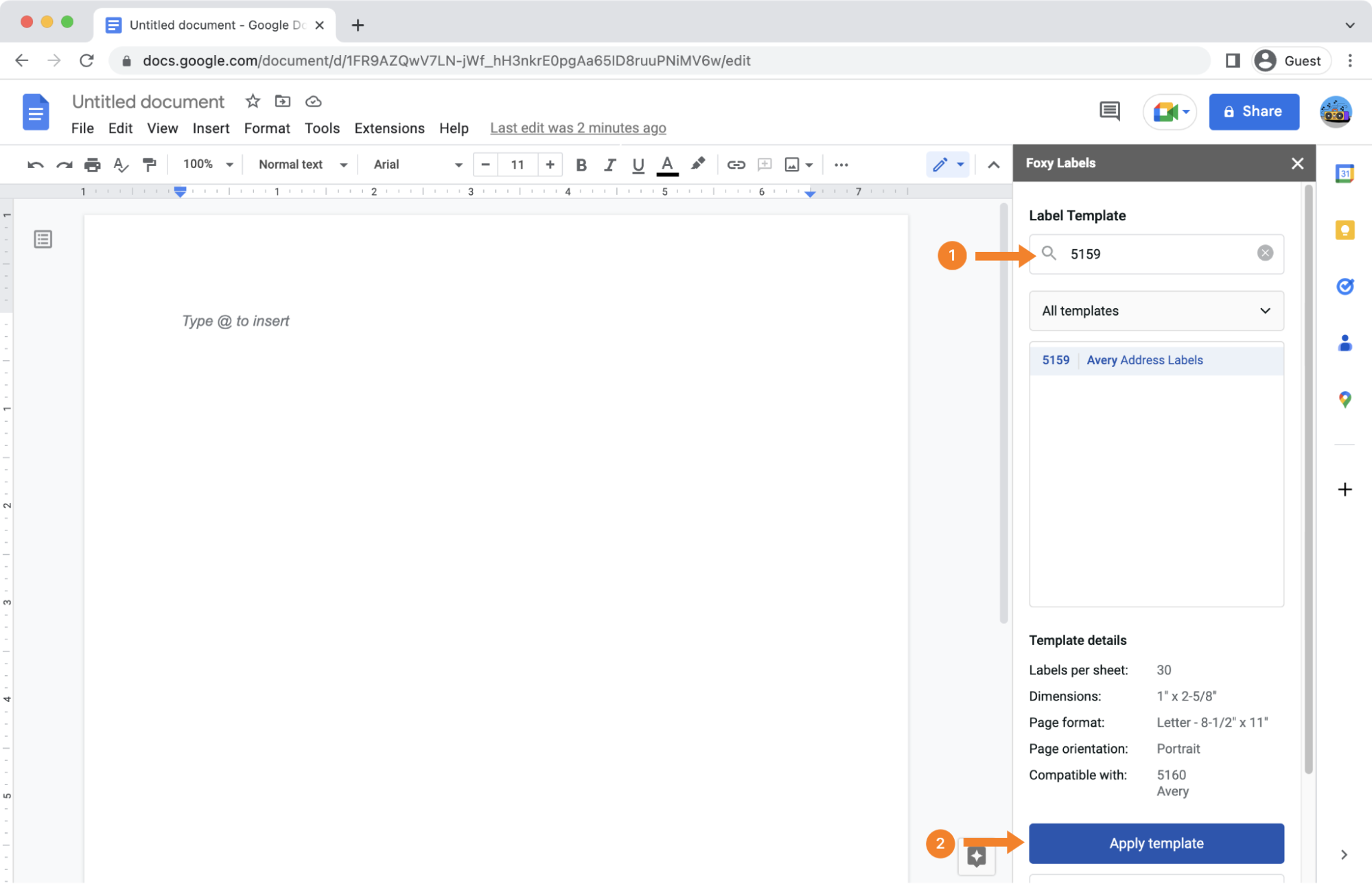
Task: Open the Insert menu
Action: point(211,128)
